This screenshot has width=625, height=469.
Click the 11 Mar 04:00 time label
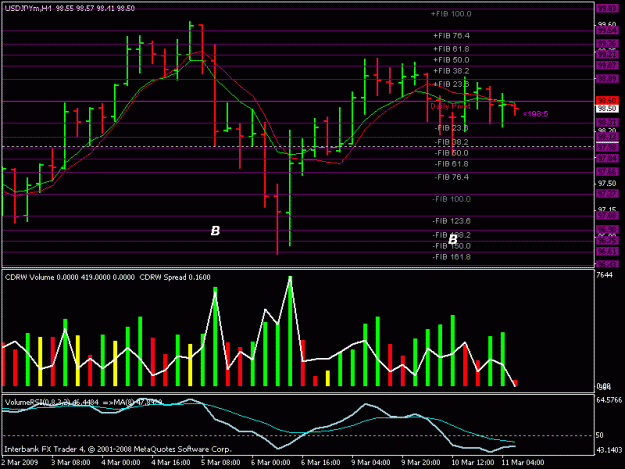click(x=523, y=463)
